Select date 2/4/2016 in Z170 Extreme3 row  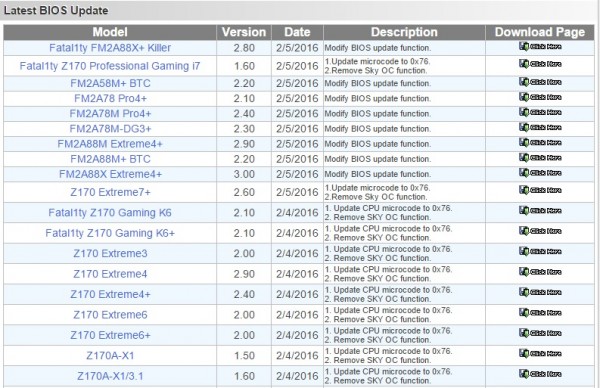pyautogui.click(x=297, y=253)
